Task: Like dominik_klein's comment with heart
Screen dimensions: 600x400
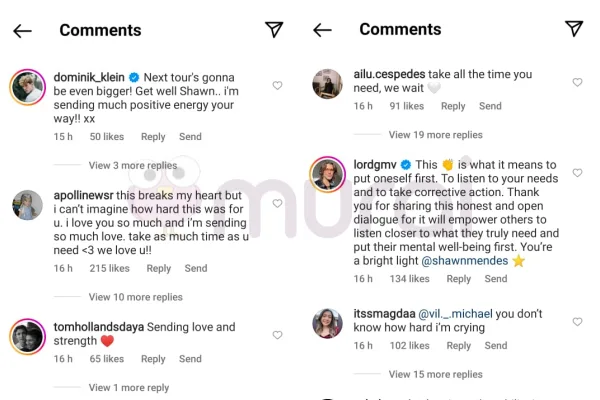Action: pos(277,86)
